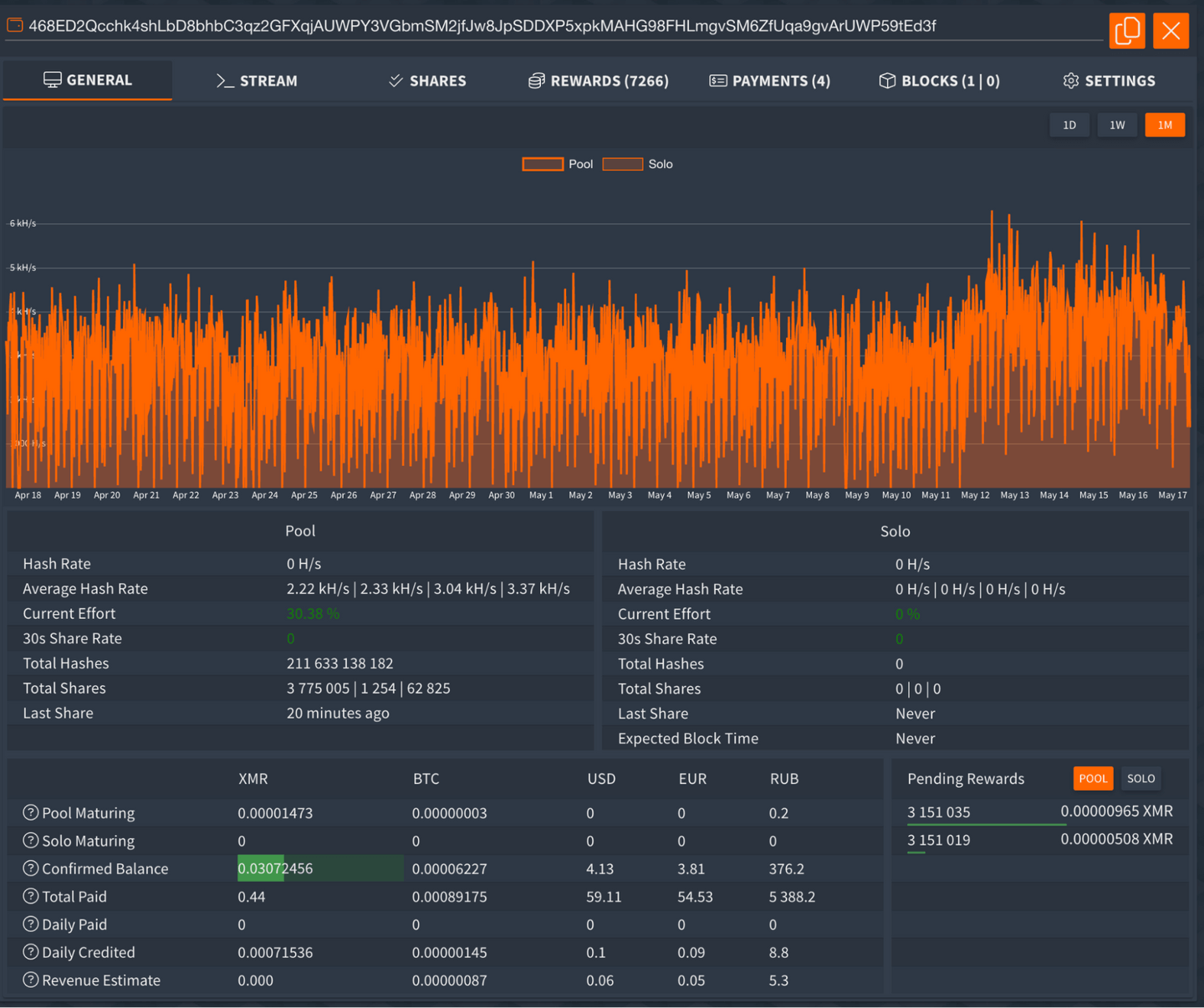1204x1008 pixels.
Task: Click the help icon beside Confirmed Balance
Action: pyautogui.click(x=31, y=868)
